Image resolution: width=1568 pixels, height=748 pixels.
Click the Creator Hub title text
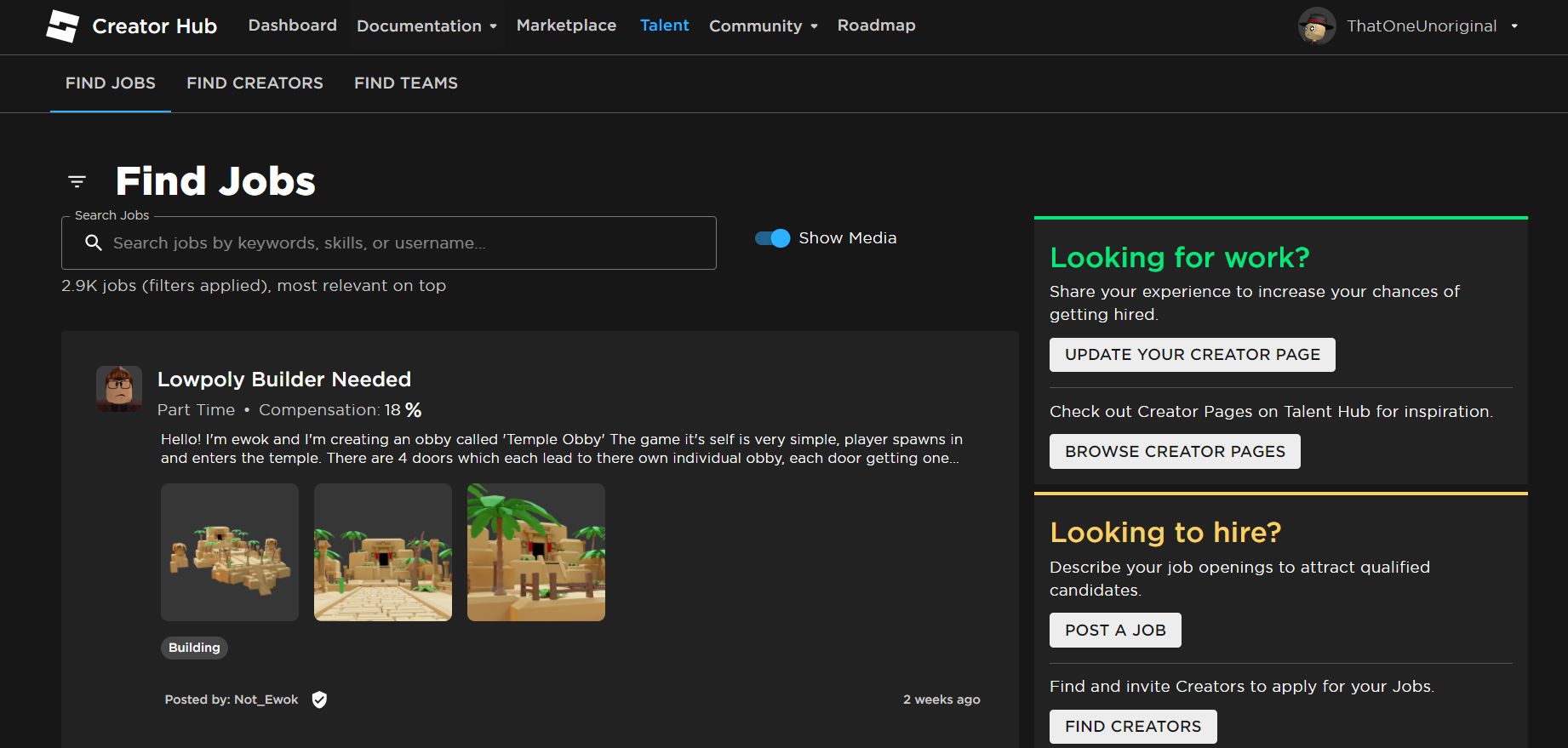[x=155, y=26]
